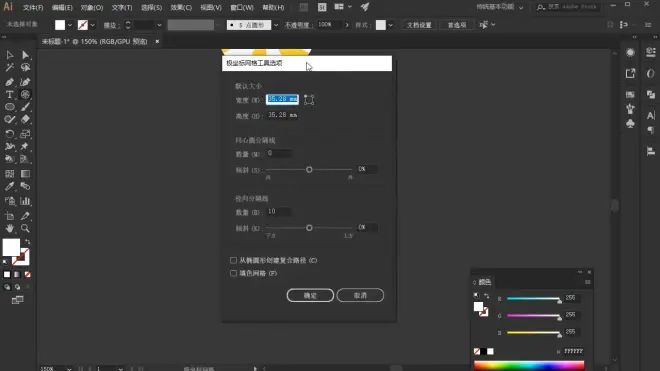Viewport: 660px width, 371px height.
Task: Select the Type tool
Action: pyautogui.click(x=10, y=94)
